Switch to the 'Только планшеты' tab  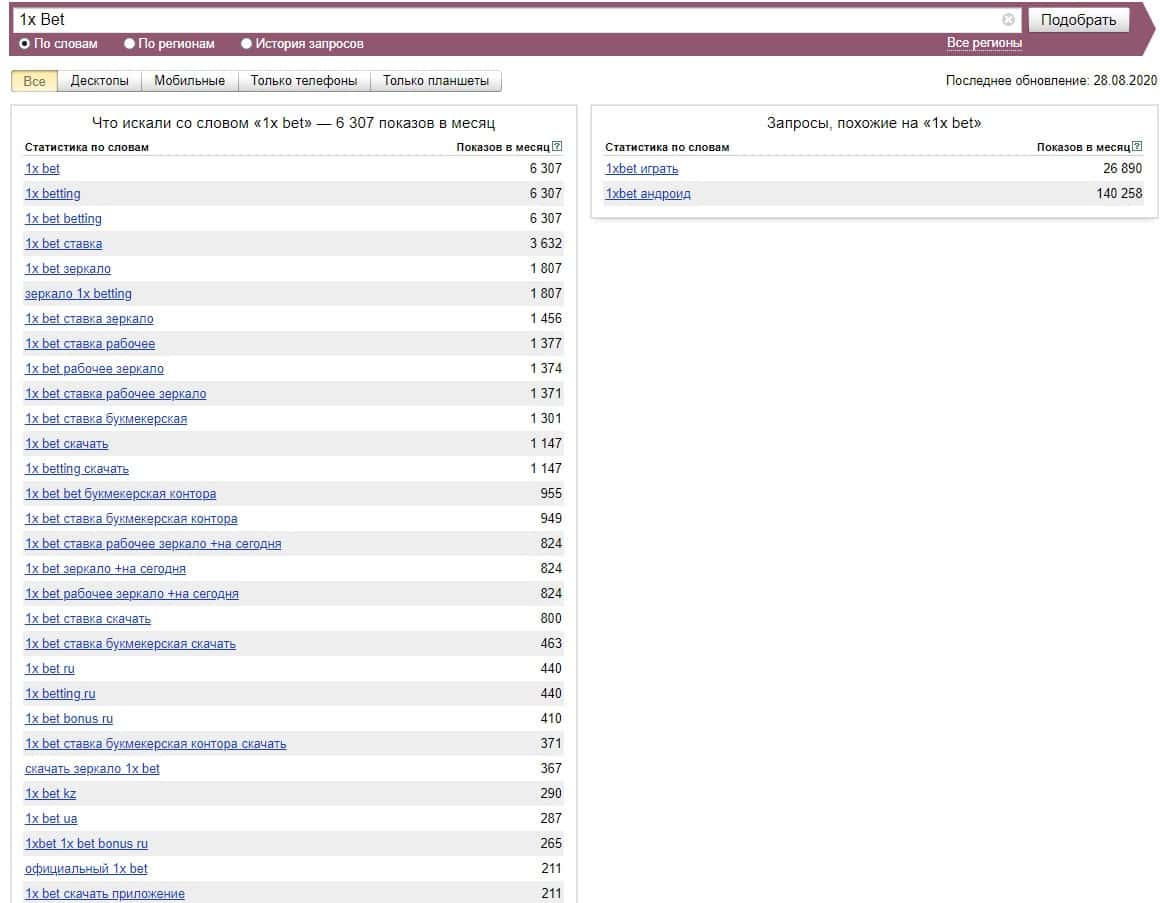pos(436,81)
